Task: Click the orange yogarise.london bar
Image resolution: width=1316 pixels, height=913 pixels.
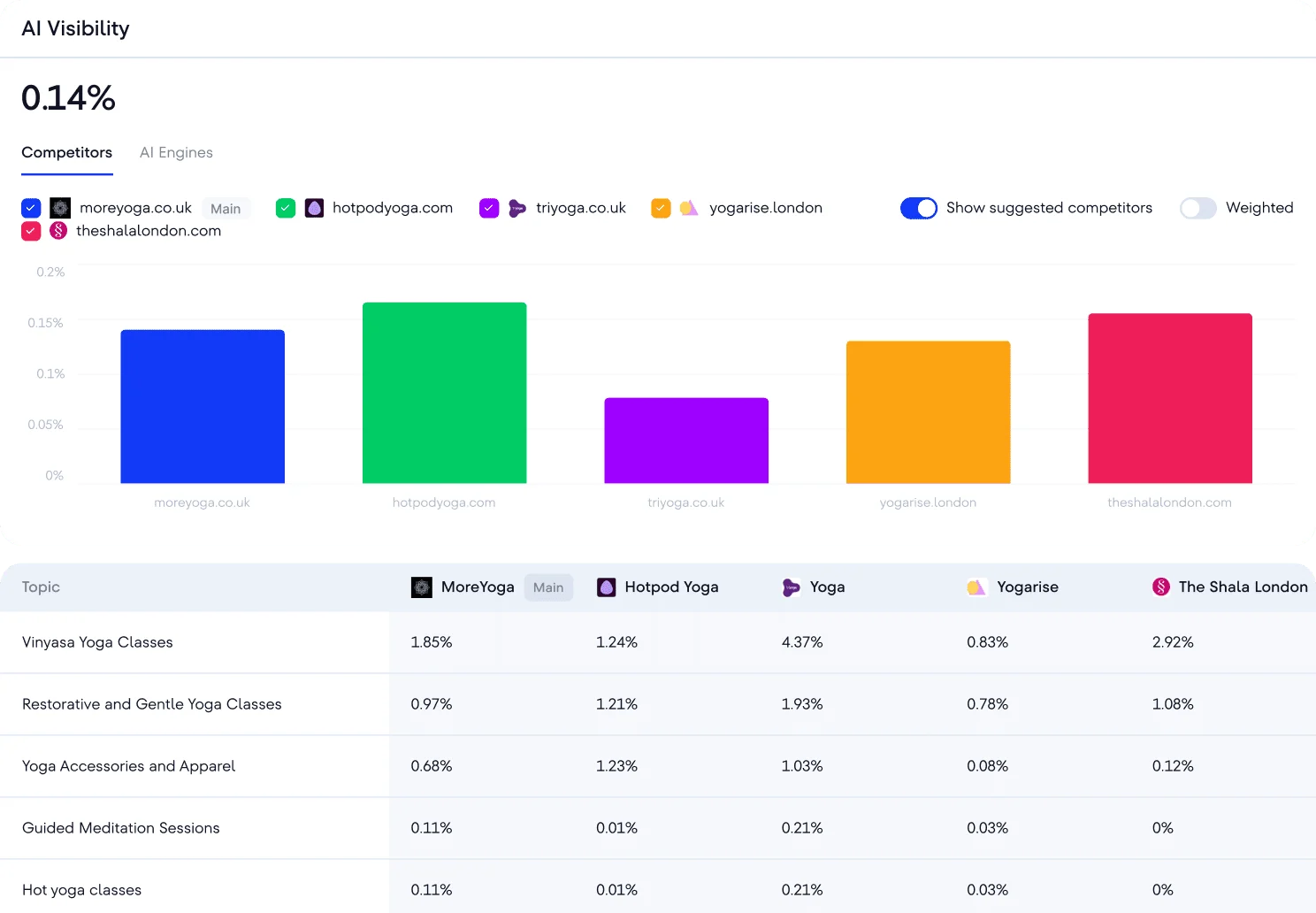Action: (929, 412)
